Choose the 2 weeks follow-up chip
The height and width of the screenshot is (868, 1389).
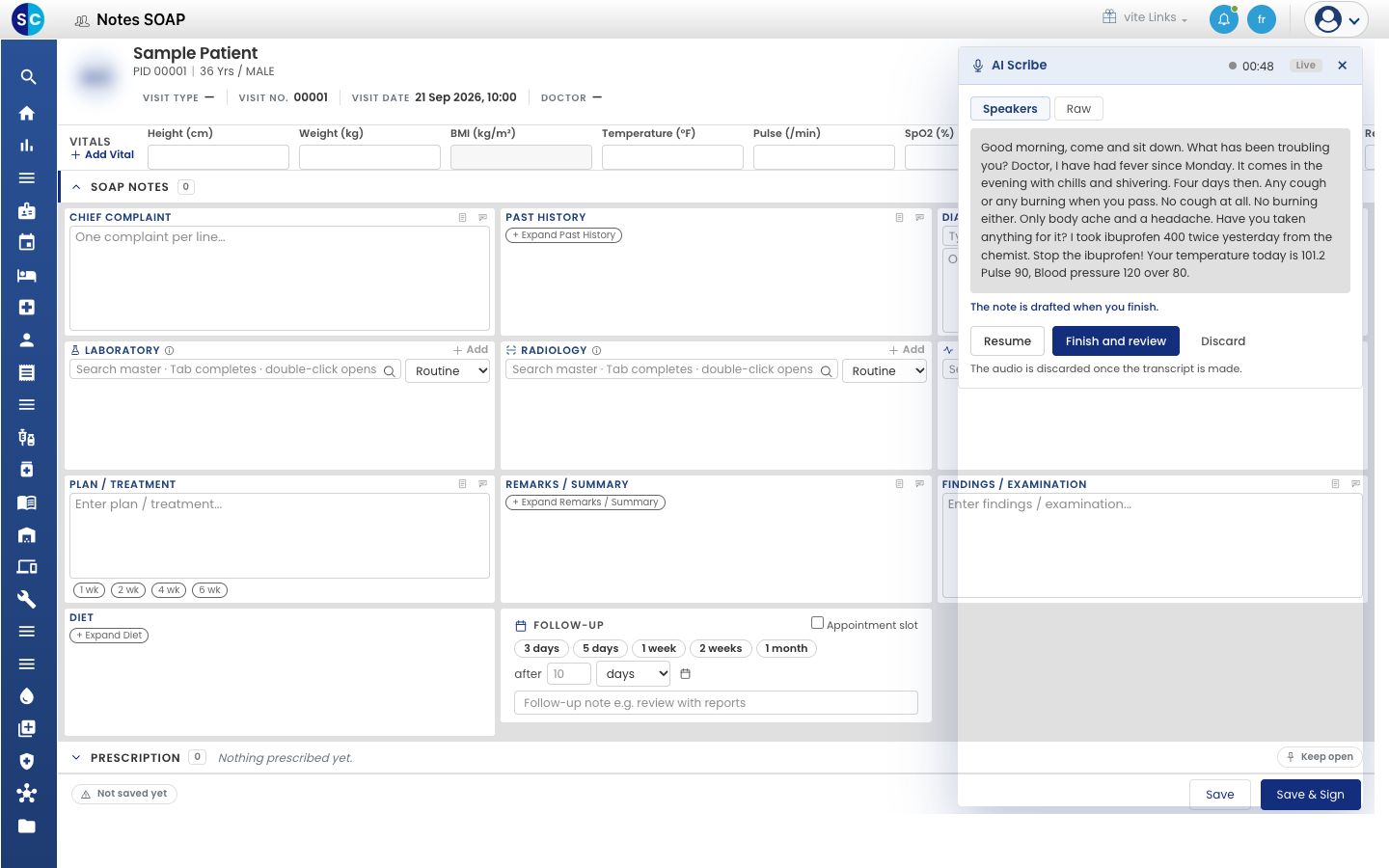click(x=721, y=649)
